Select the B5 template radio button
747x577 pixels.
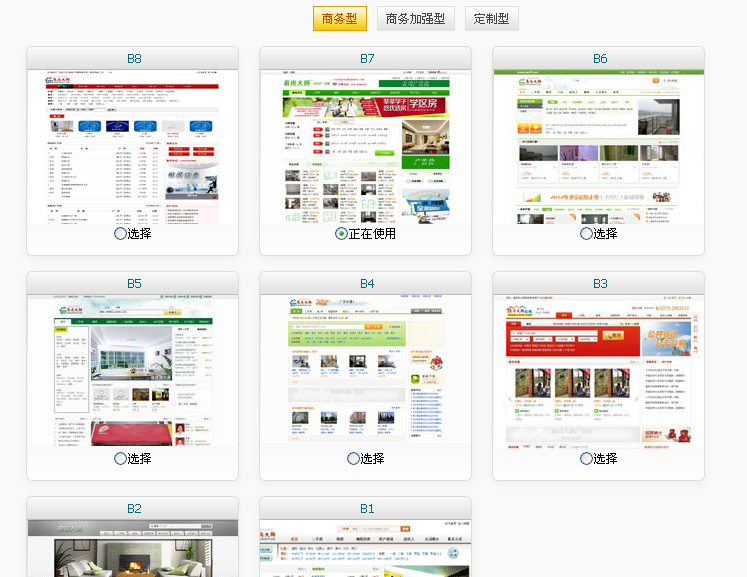click(x=121, y=458)
